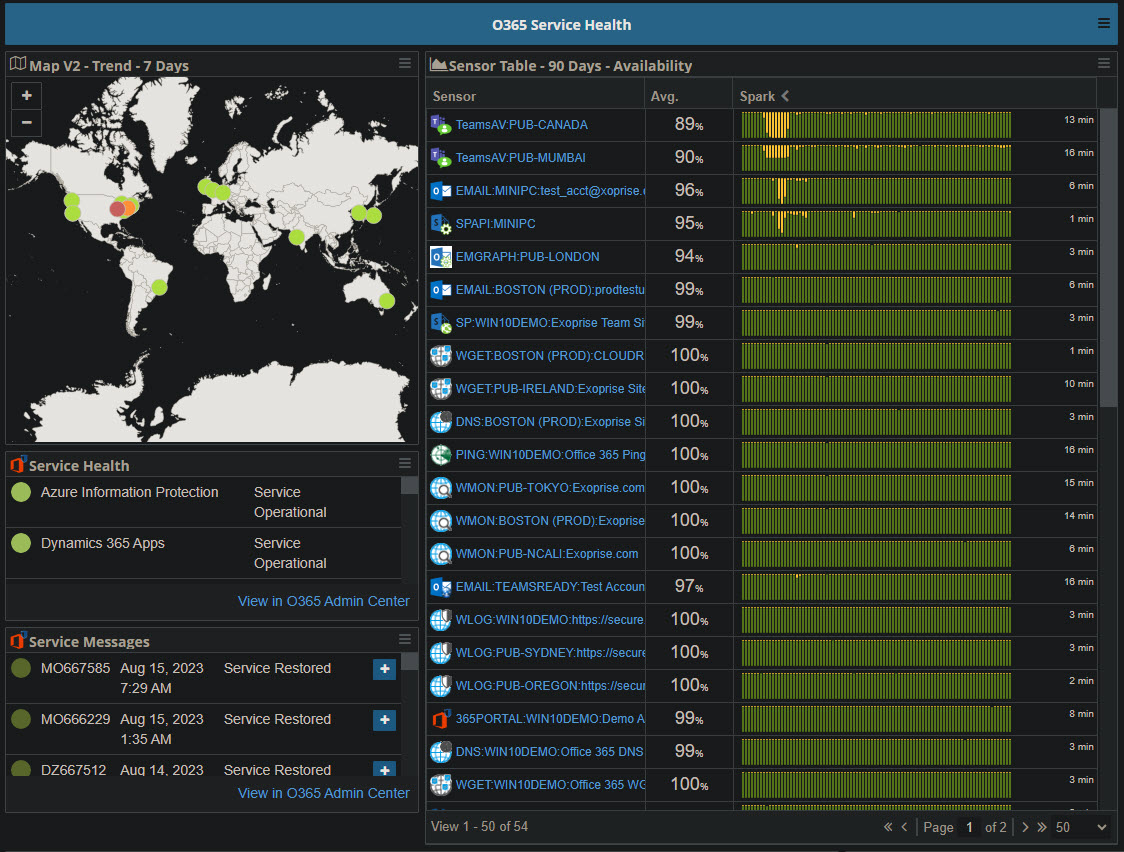1124x852 pixels.
Task: Click the DNS:BOSTON (PROD) globe icon
Action: point(440,421)
